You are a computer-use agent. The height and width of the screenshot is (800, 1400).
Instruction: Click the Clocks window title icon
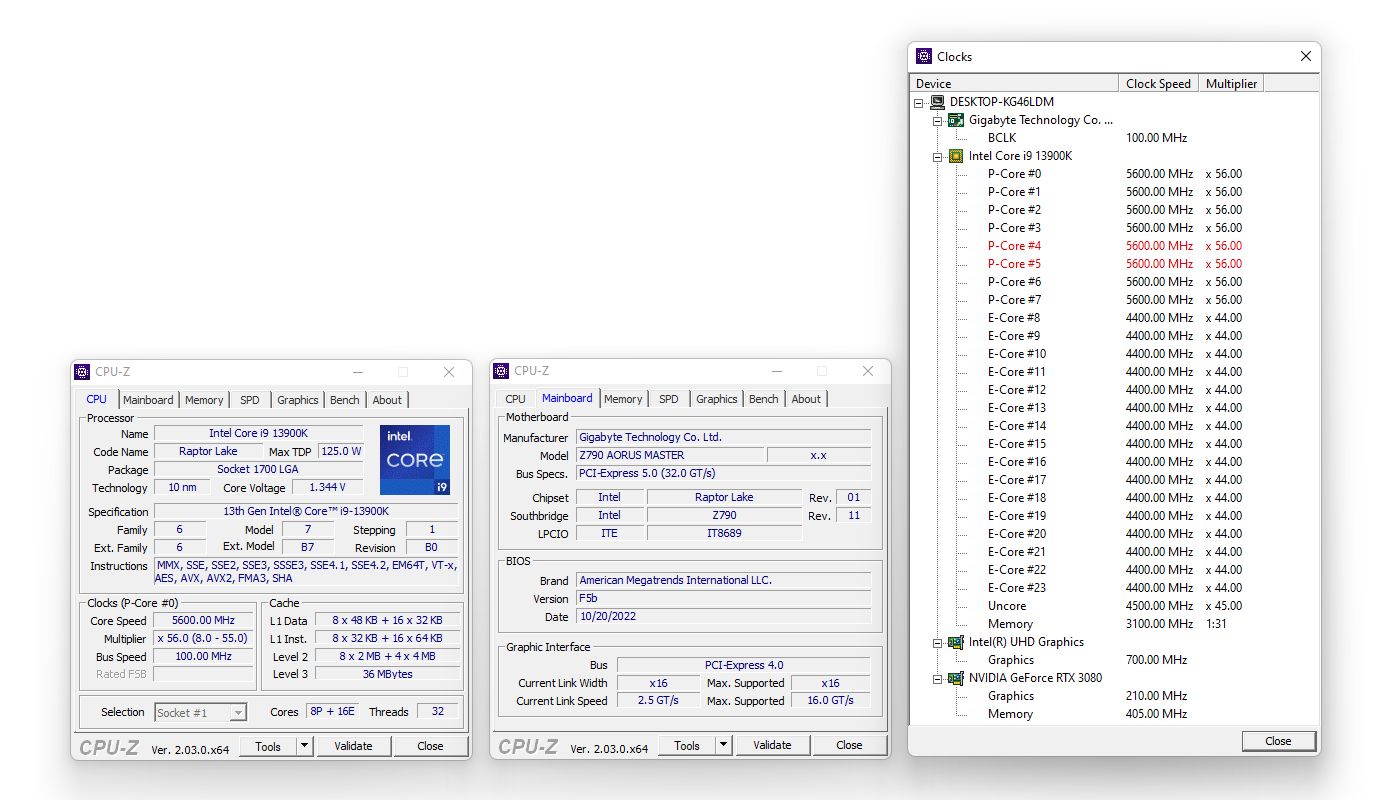pyautogui.click(x=924, y=57)
